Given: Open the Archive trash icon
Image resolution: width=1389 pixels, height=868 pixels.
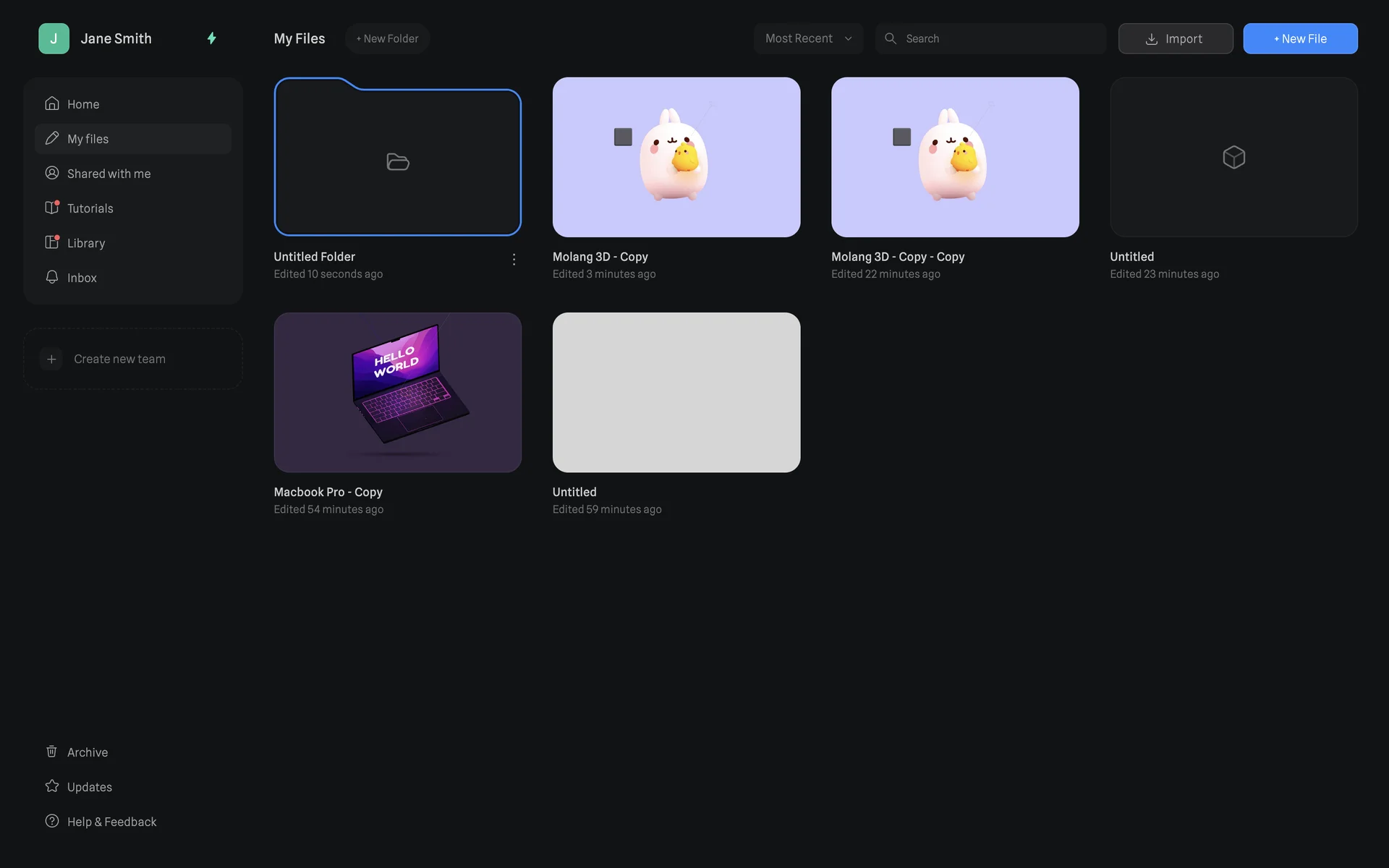Looking at the screenshot, I should click(x=52, y=752).
